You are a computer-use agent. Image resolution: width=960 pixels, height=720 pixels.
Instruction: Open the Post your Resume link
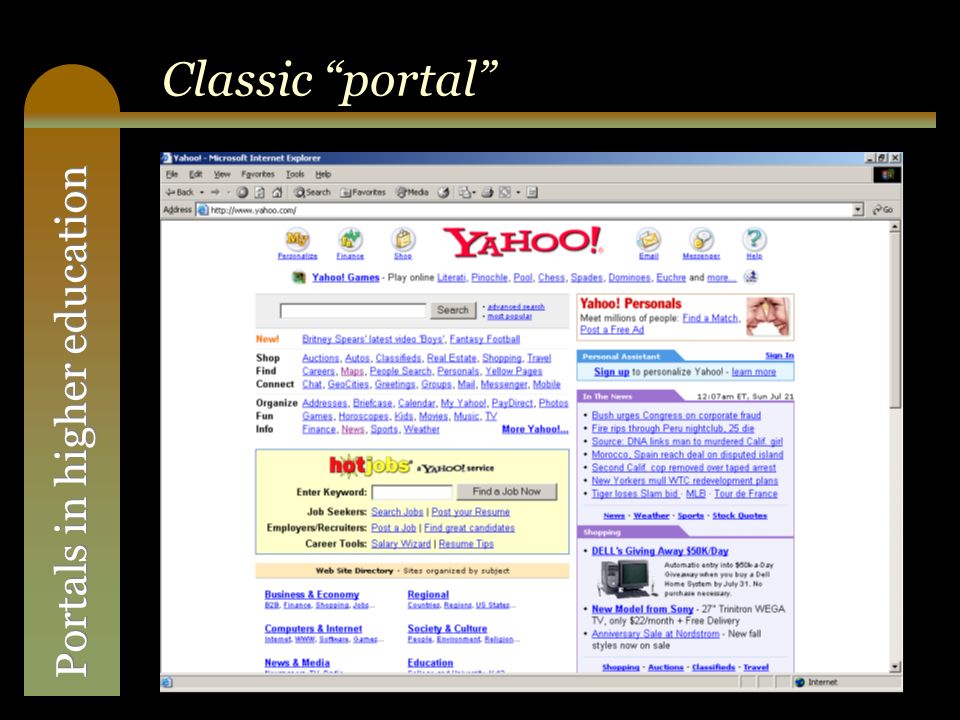pyautogui.click(x=470, y=512)
